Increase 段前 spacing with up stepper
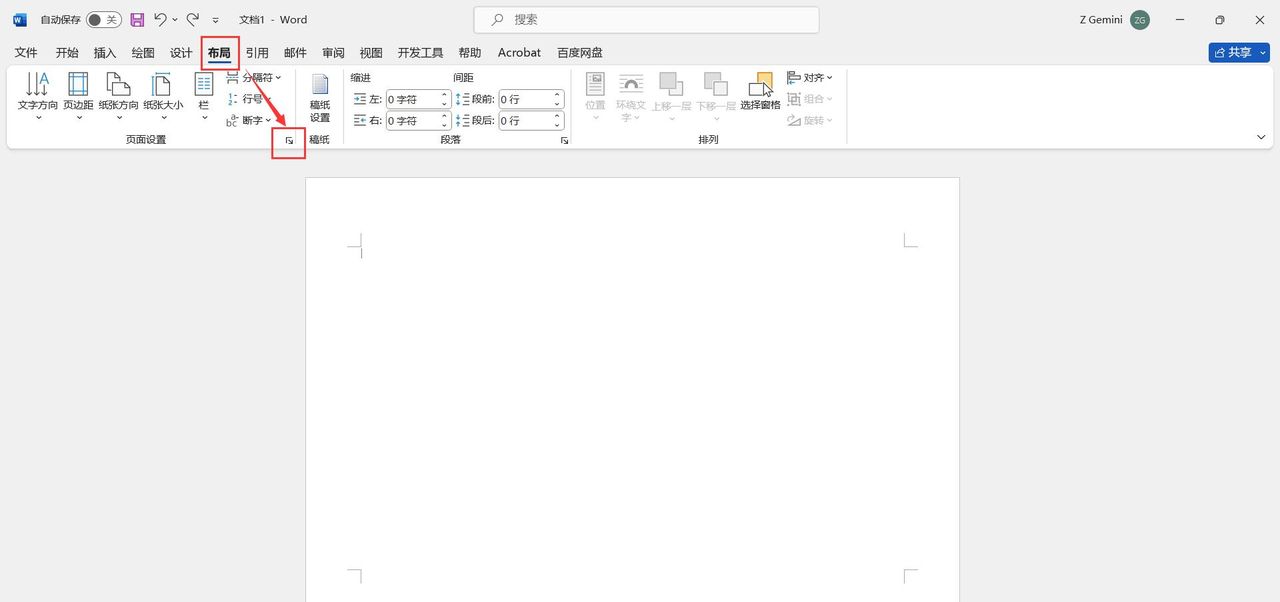This screenshot has width=1280, height=602. pyautogui.click(x=556, y=94)
